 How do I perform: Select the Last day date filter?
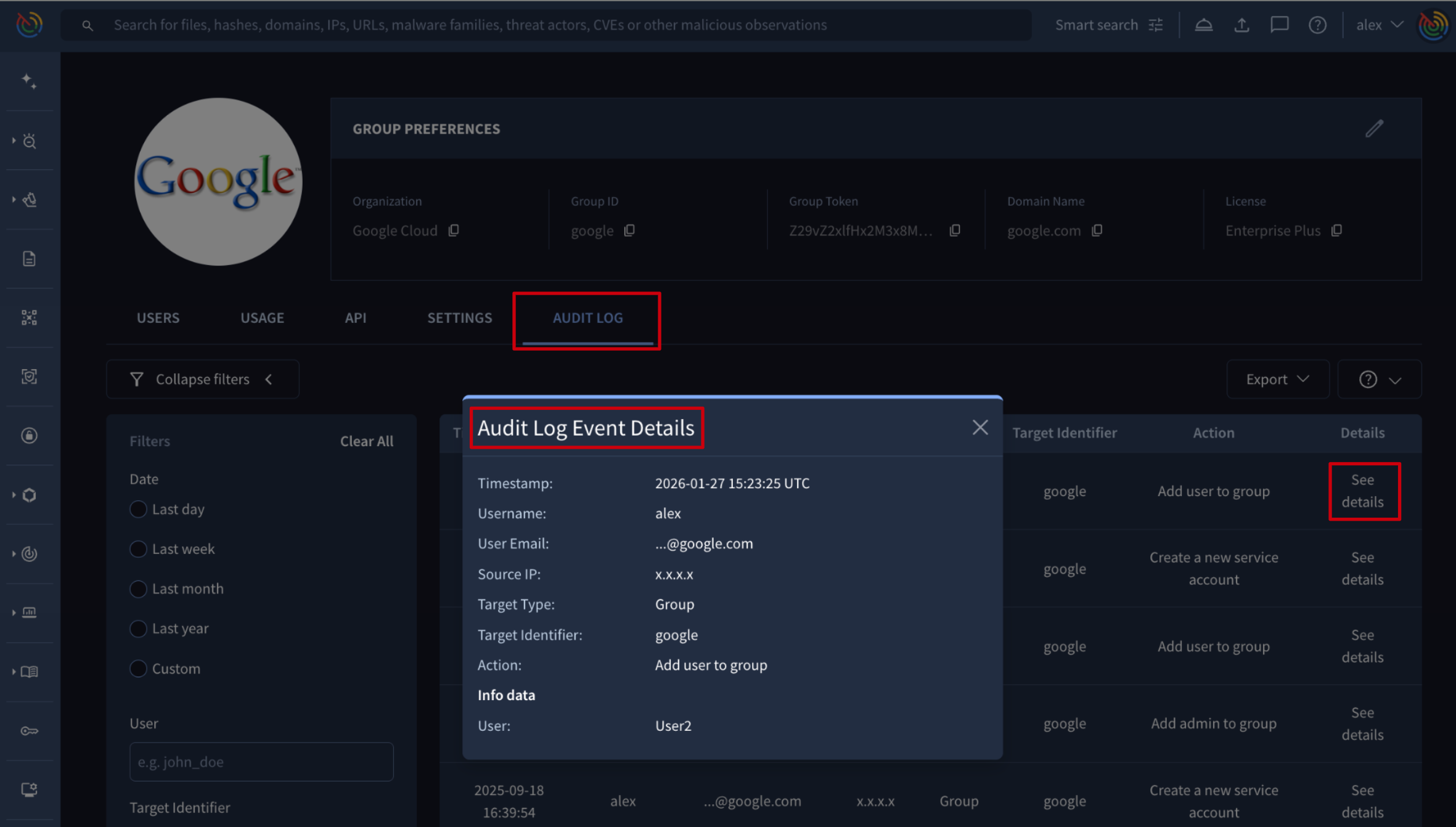click(138, 509)
